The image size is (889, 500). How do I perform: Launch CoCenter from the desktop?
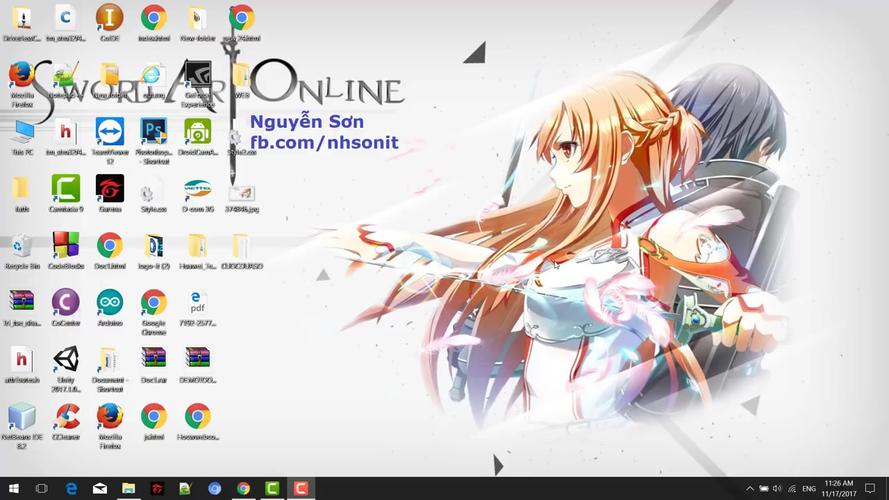[66, 302]
